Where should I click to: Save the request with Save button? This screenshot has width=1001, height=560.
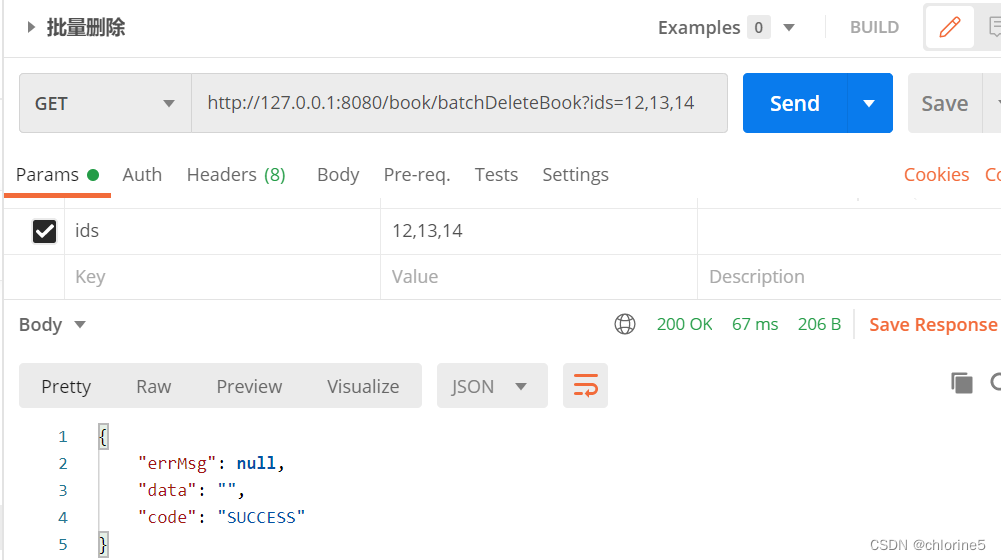945,103
